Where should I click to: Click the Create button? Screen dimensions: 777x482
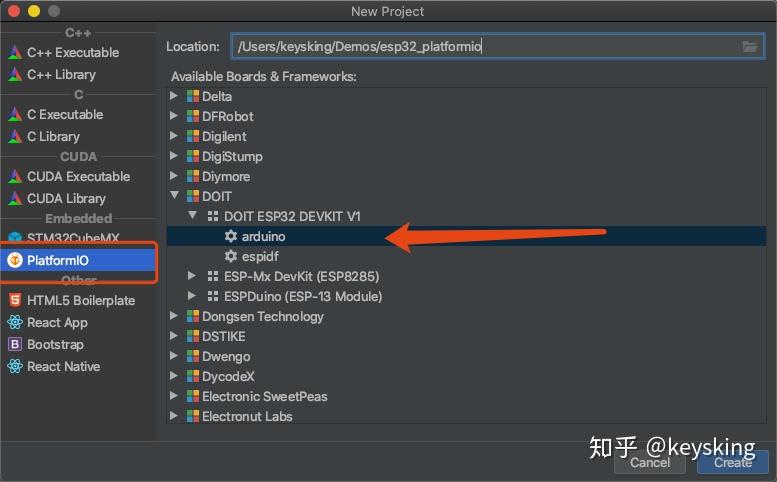(732, 462)
